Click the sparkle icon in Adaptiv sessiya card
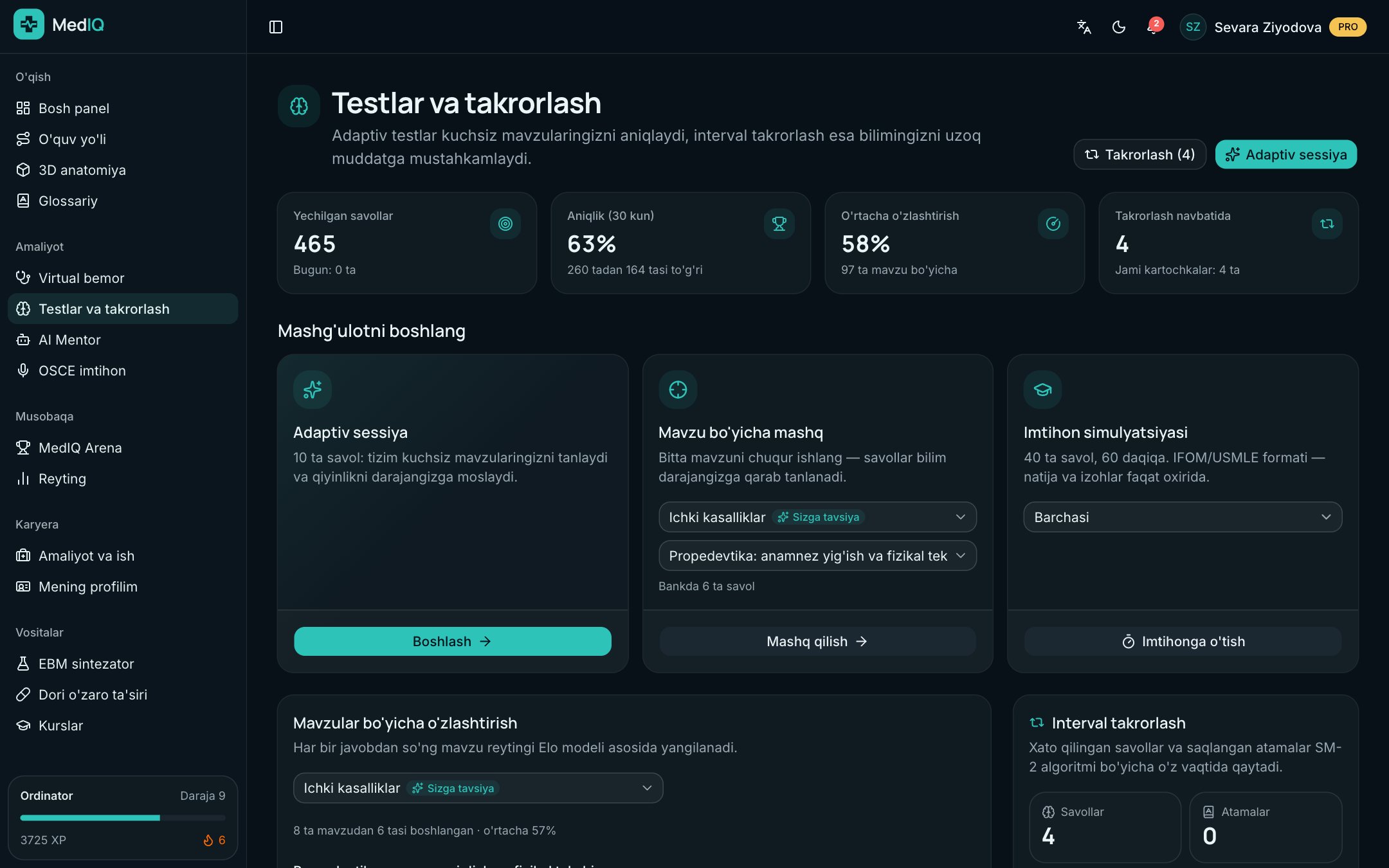This screenshot has height=868, width=1389. [x=313, y=390]
